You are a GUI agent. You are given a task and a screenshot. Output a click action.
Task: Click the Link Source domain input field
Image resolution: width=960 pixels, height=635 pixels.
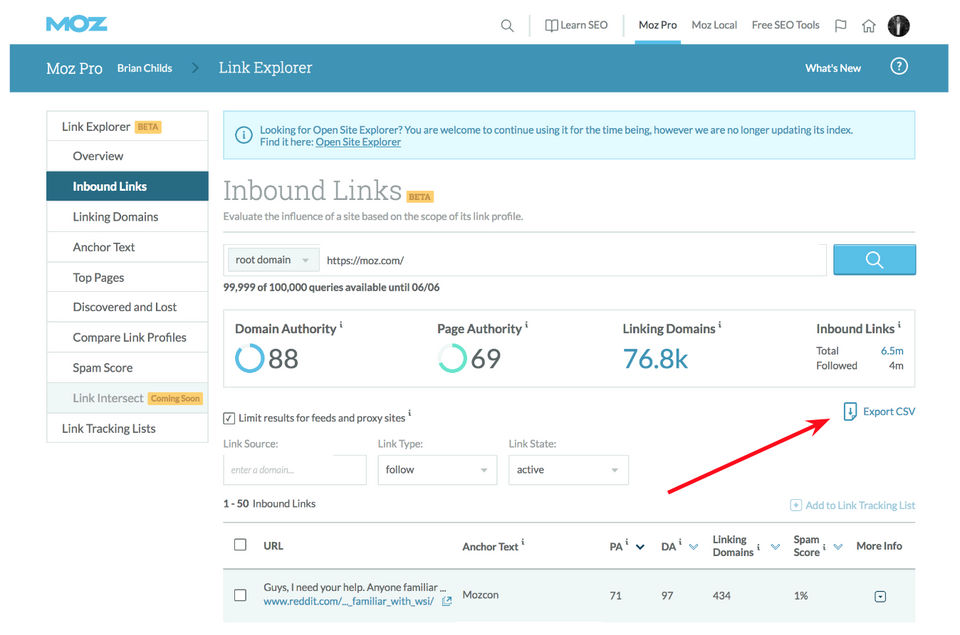tap(294, 470)
